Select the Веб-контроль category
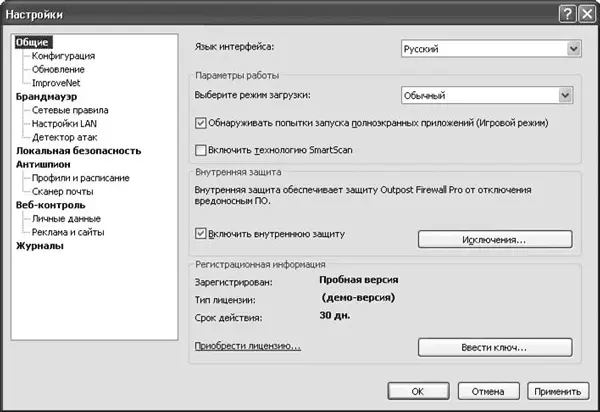 51,205
